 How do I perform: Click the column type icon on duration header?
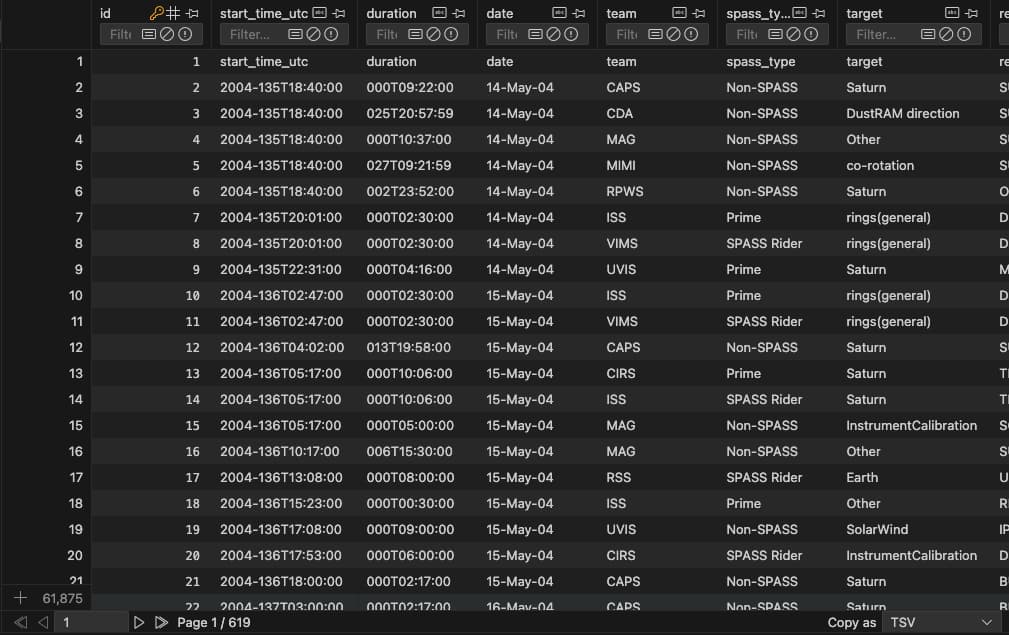coord(440,13)
